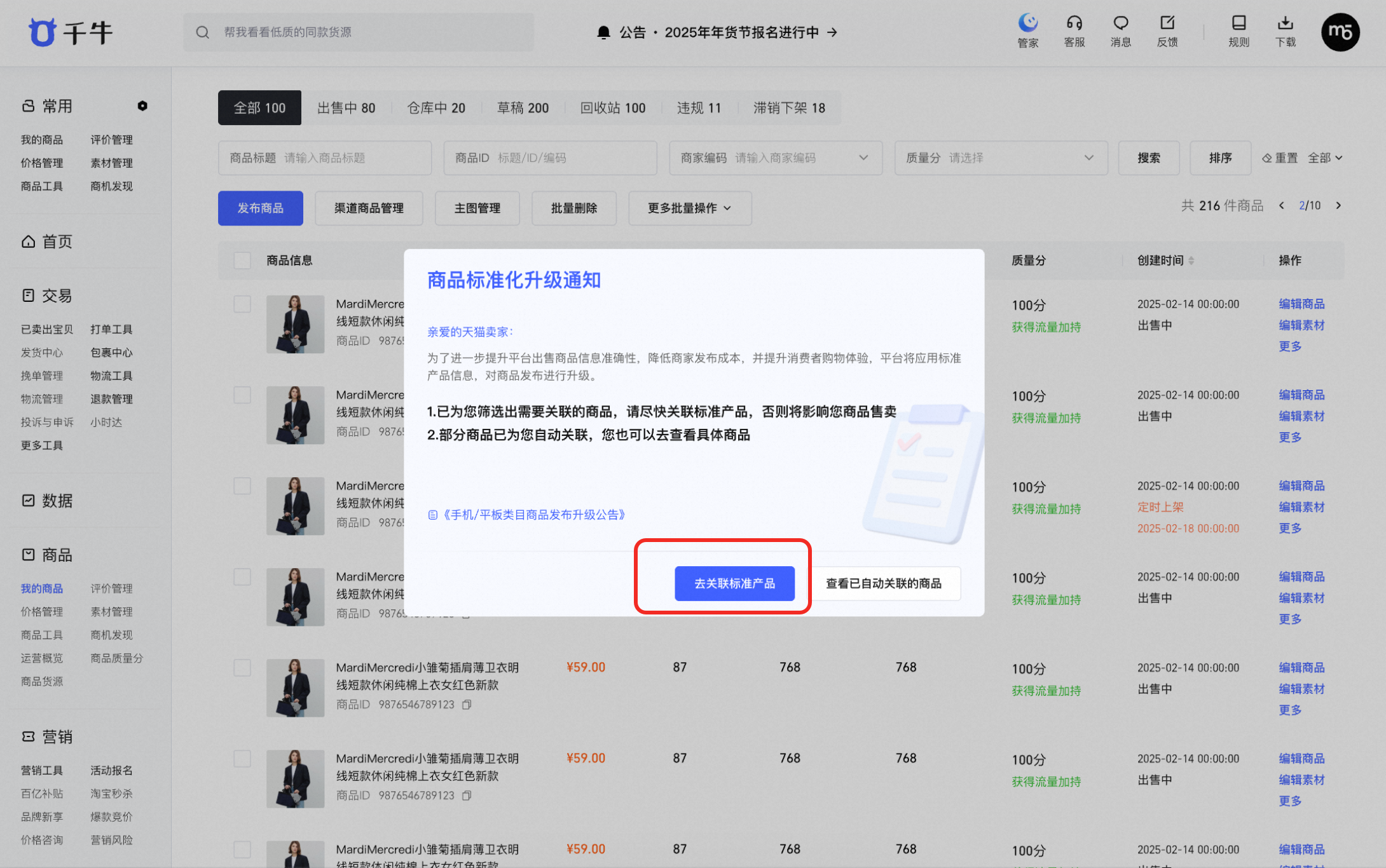The width and height of the screenshot is (1386, 868).
Task: Switch to 滞销下架 18 tab
Action: tap(789, 108)
